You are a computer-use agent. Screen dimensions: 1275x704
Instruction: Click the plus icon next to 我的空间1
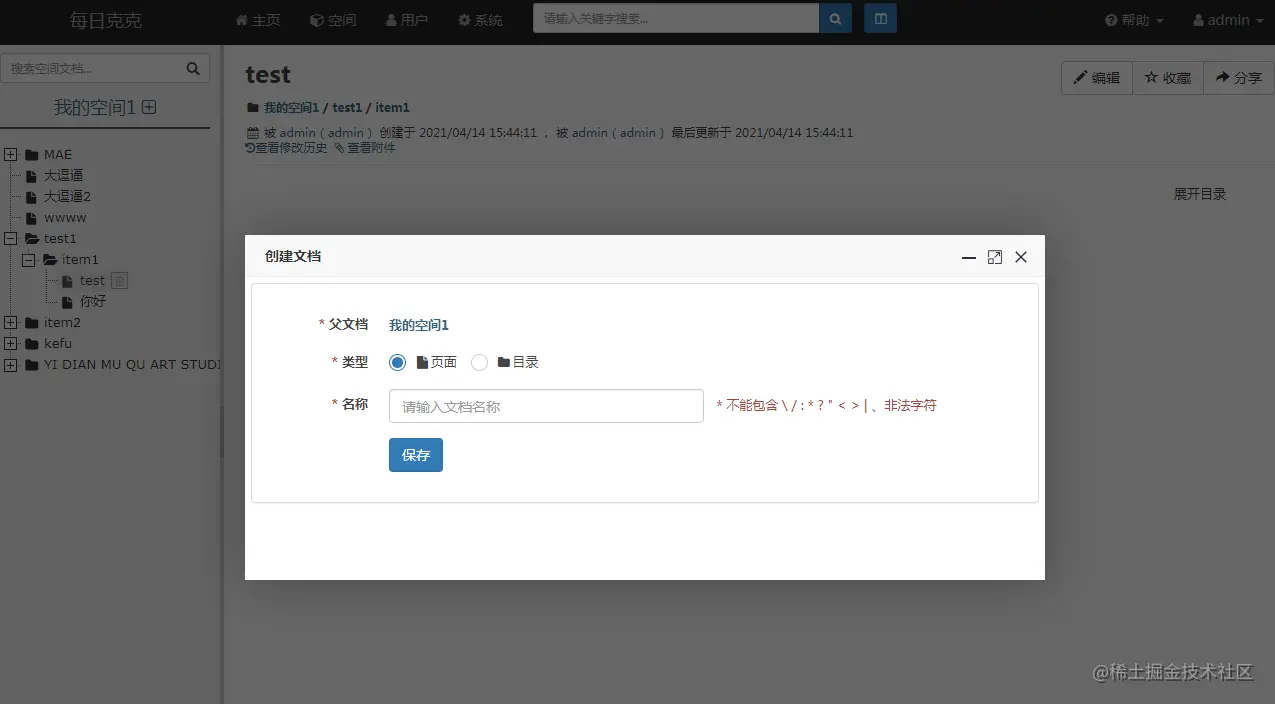coord(149,107)
